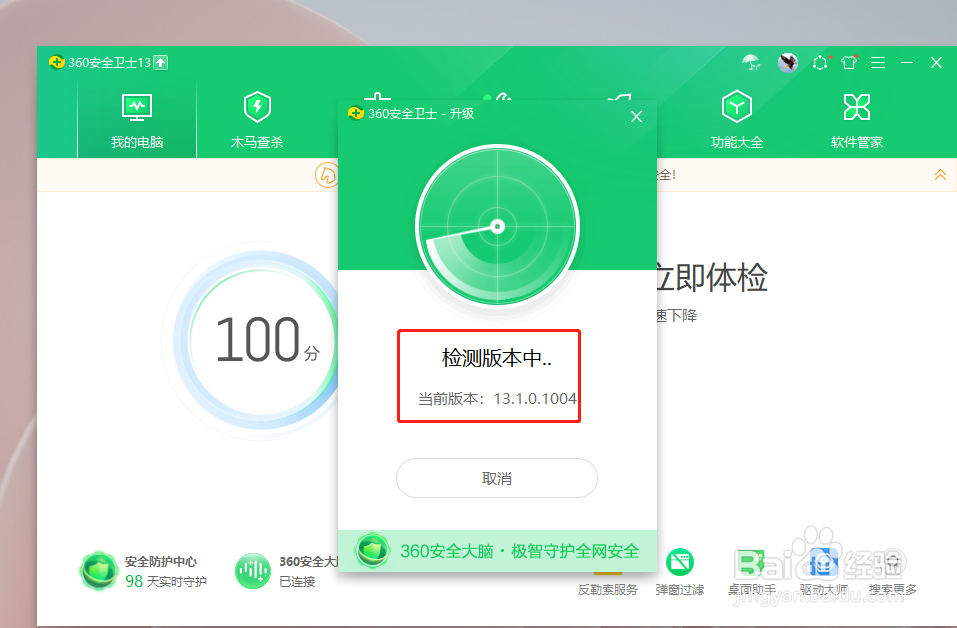Open the 软件管家 tab
This screenshot has width=957, height=628.
(857, 120)
